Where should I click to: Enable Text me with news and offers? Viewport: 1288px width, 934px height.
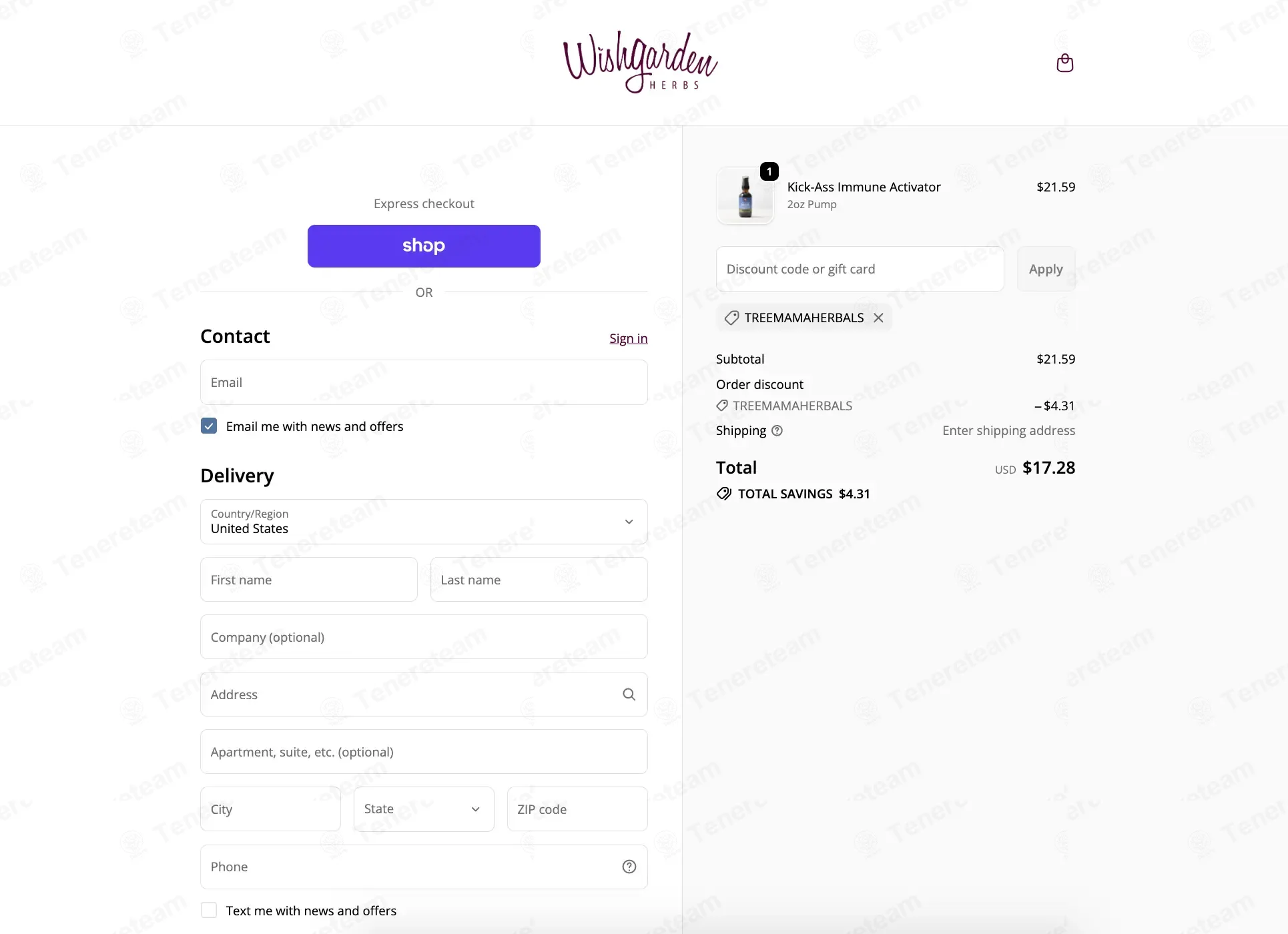click(209, 911)
